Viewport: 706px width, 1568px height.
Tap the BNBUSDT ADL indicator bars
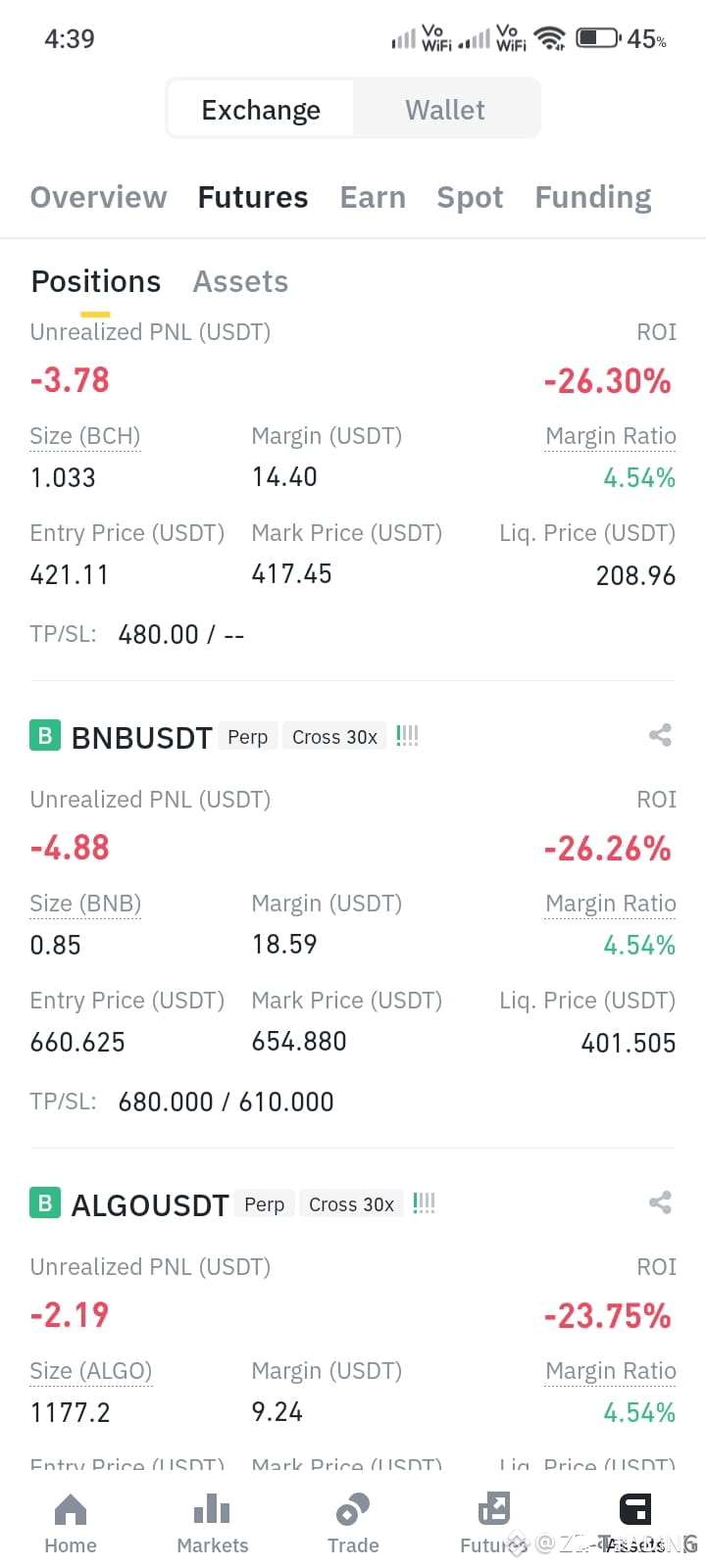point(408,736)
